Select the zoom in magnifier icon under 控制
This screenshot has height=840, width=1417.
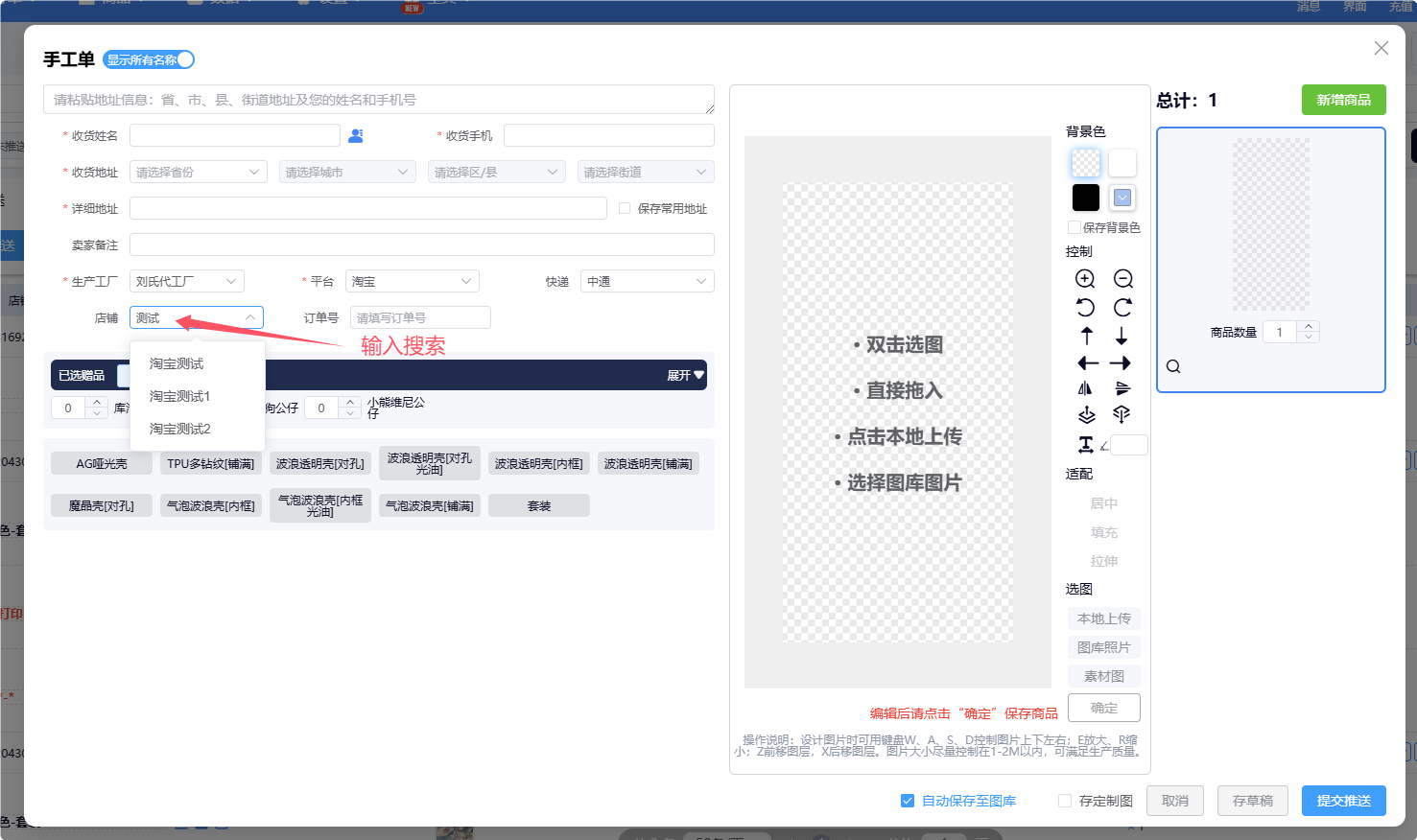(1085, 278)
